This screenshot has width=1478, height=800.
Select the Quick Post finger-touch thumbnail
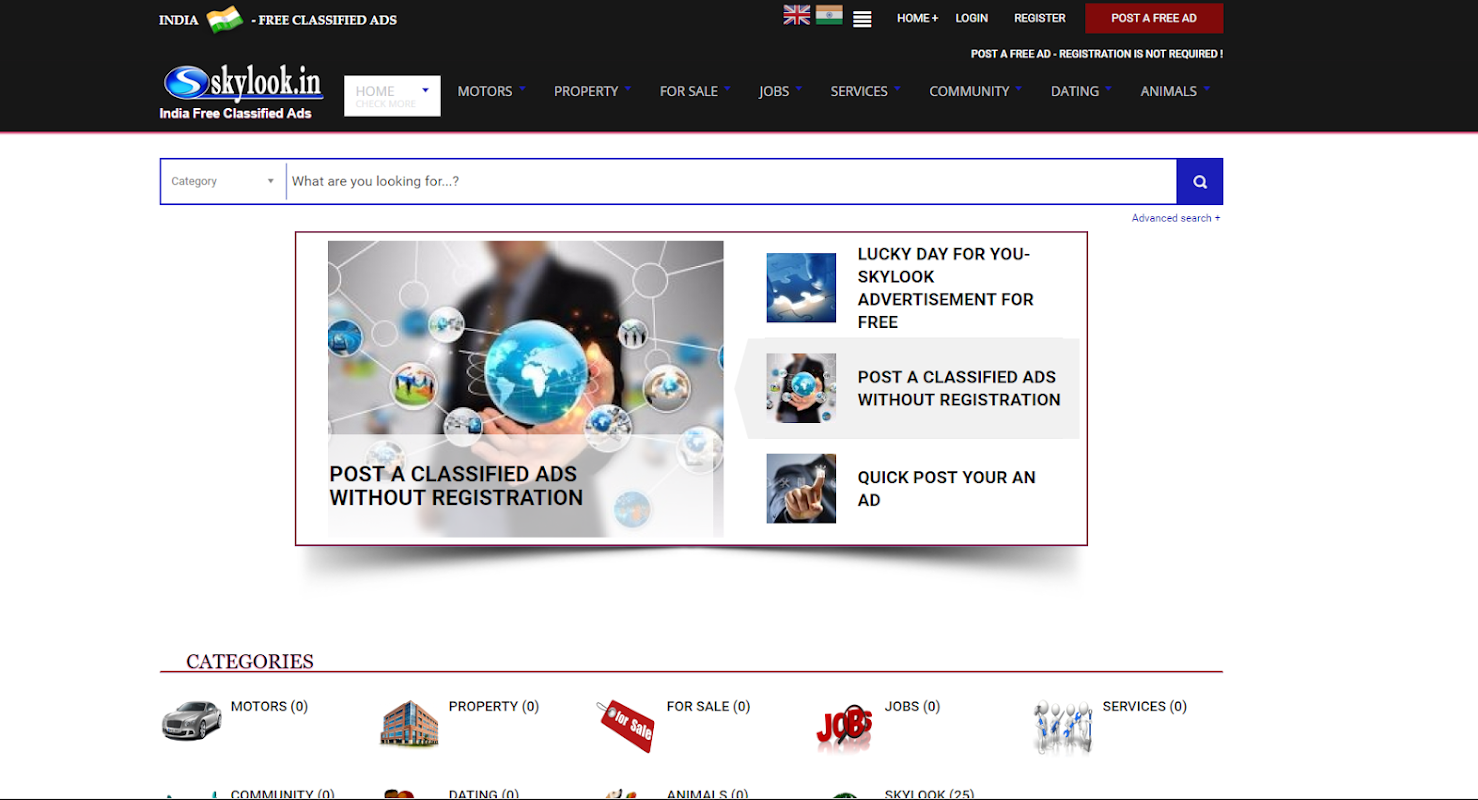click(801, 488)
